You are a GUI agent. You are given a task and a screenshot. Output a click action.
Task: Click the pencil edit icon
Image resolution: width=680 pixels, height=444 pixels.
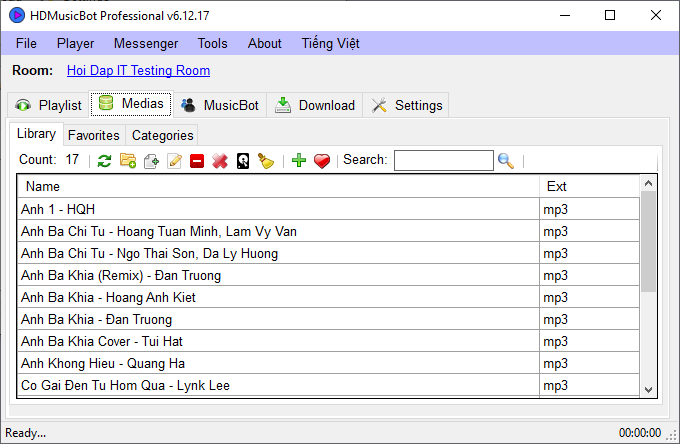coord(174,161)
